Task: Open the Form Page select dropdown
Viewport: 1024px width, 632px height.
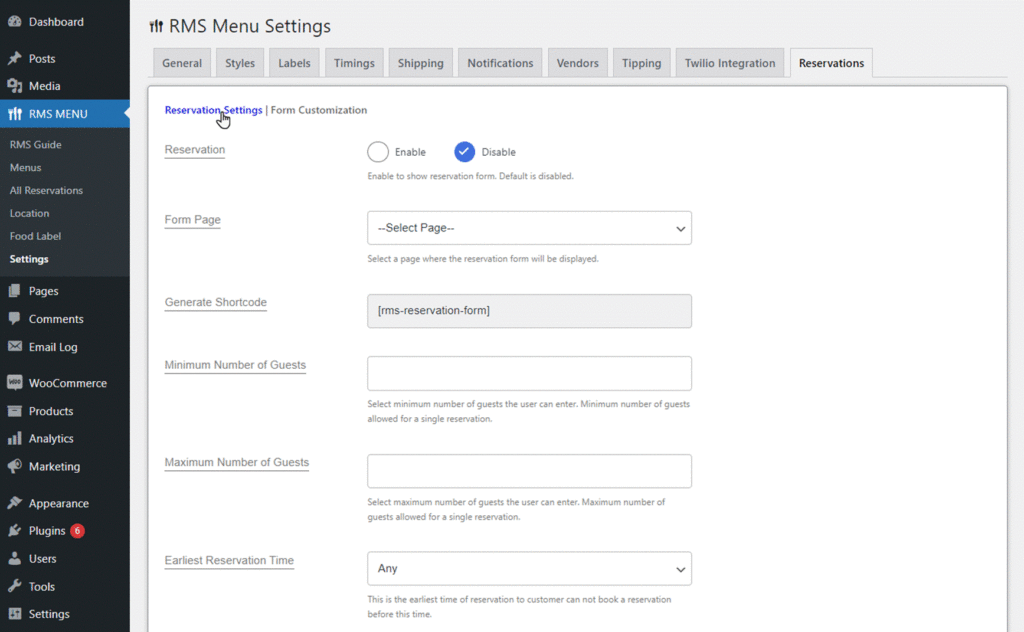Action: [529, 228]
